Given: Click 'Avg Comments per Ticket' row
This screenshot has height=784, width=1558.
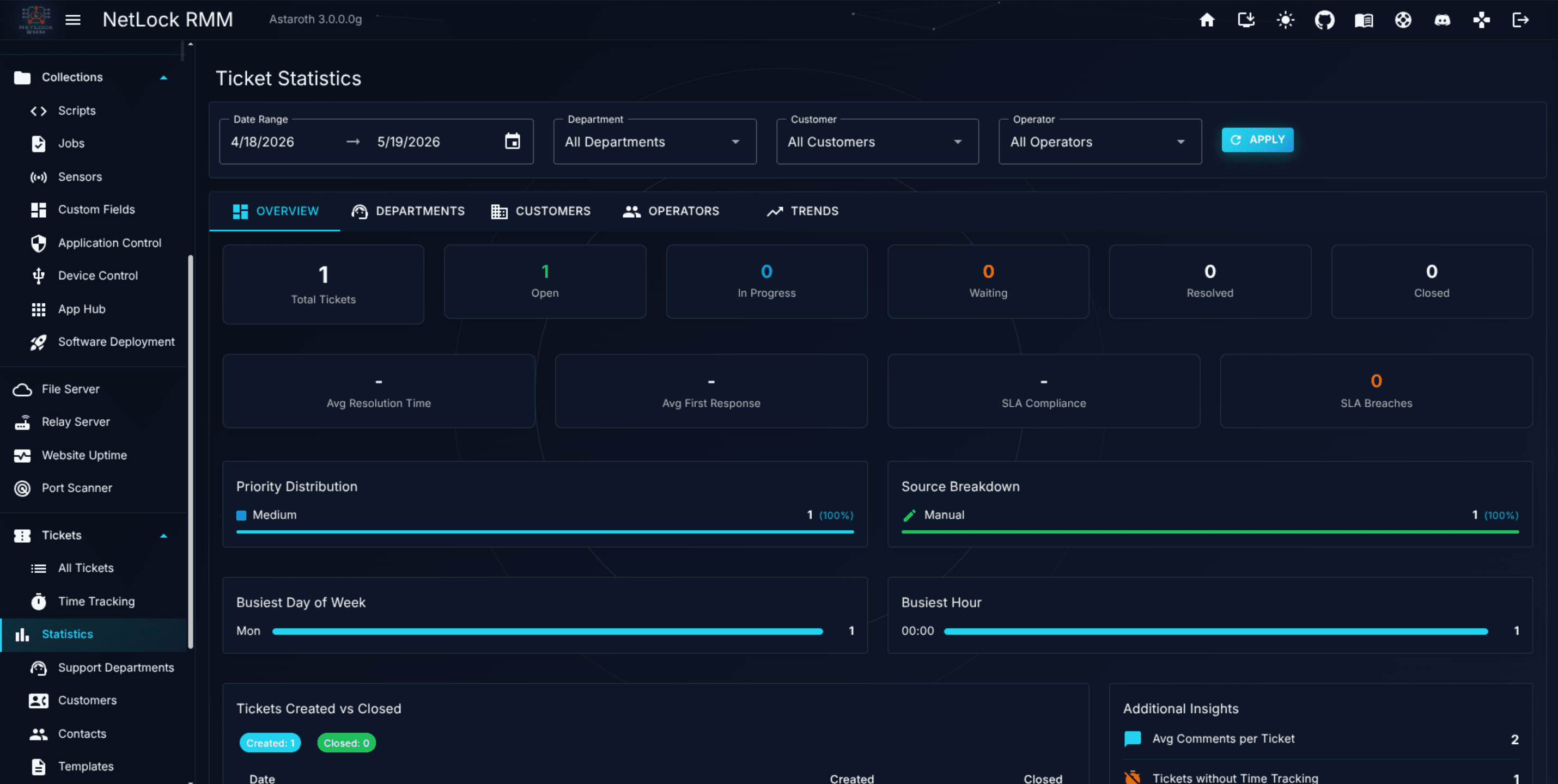Looking at the screenshot, I should [x=1321, y=739].
